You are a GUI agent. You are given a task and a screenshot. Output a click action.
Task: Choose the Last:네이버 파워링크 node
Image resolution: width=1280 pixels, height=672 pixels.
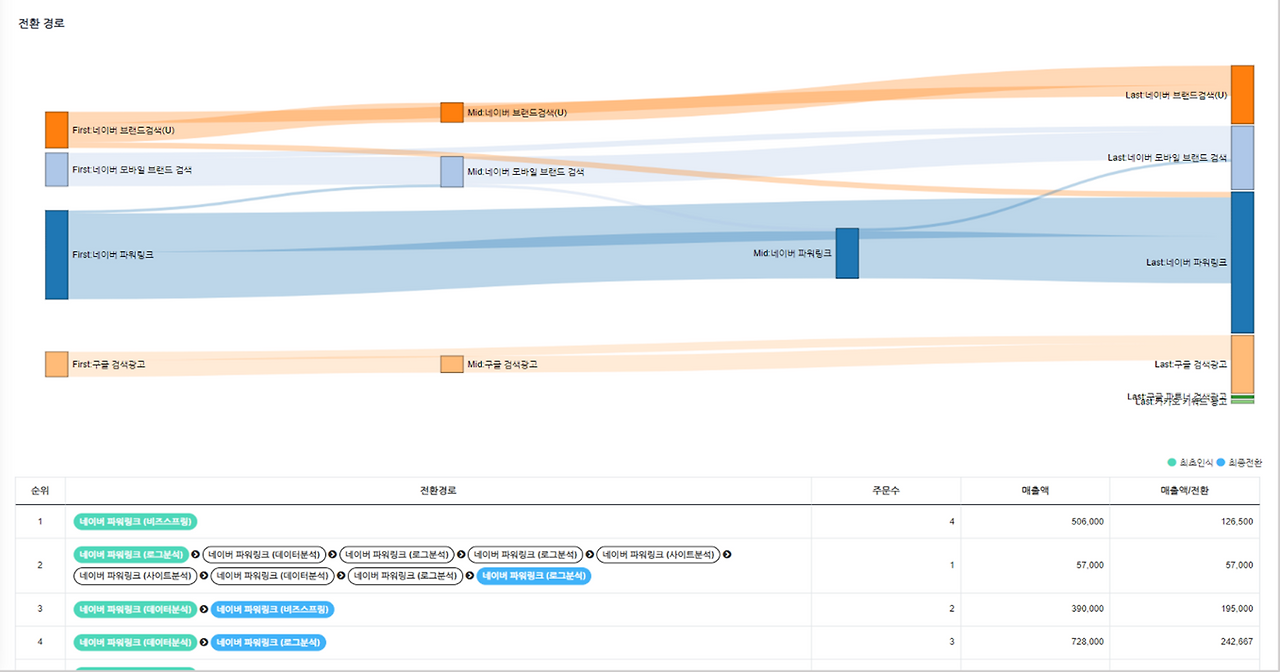click(x=1242, y=262)
